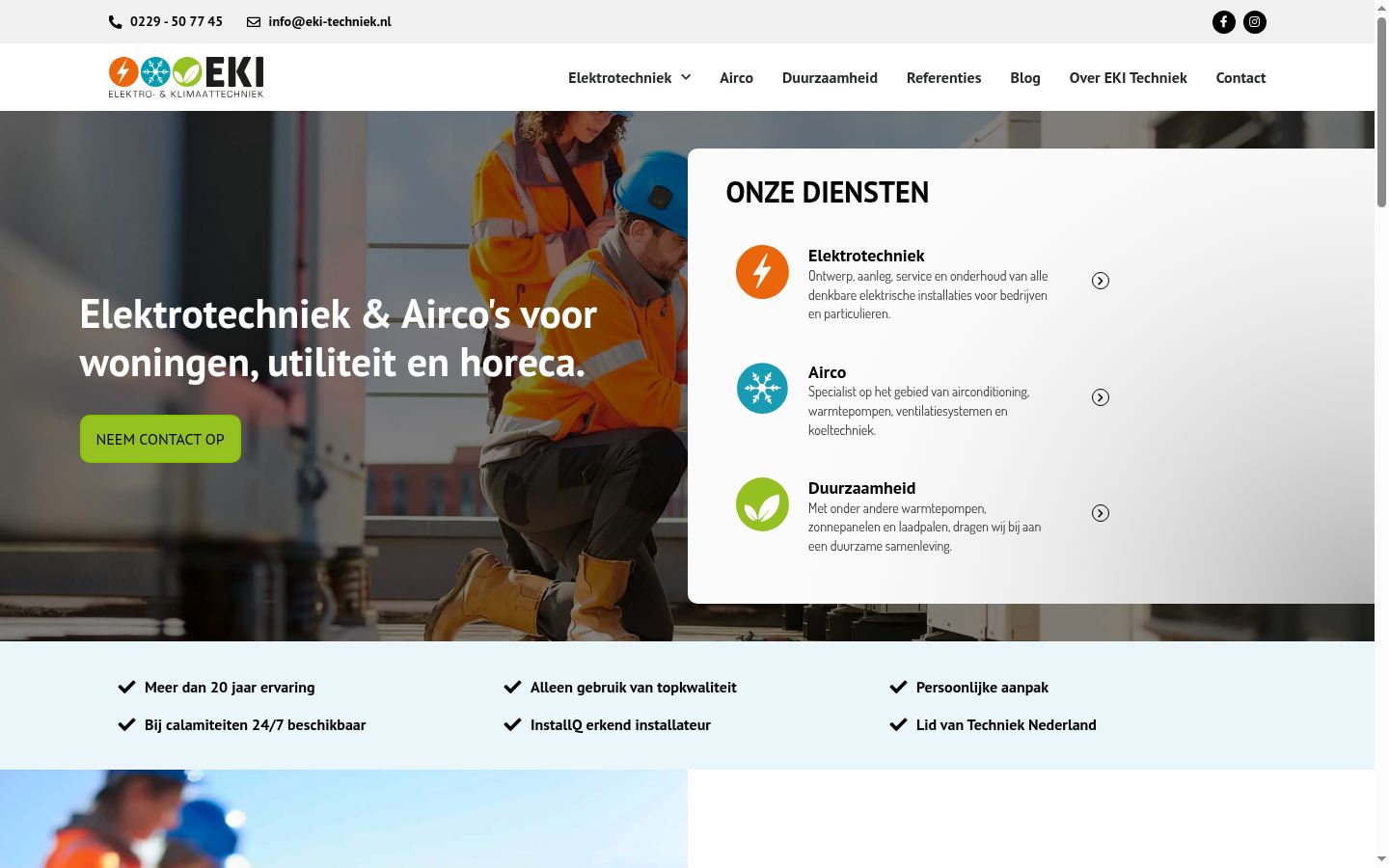Screen dimensions: 1389x868
Task: Expand the Elektrotechniek menu chevron
Action: [686, 77]
